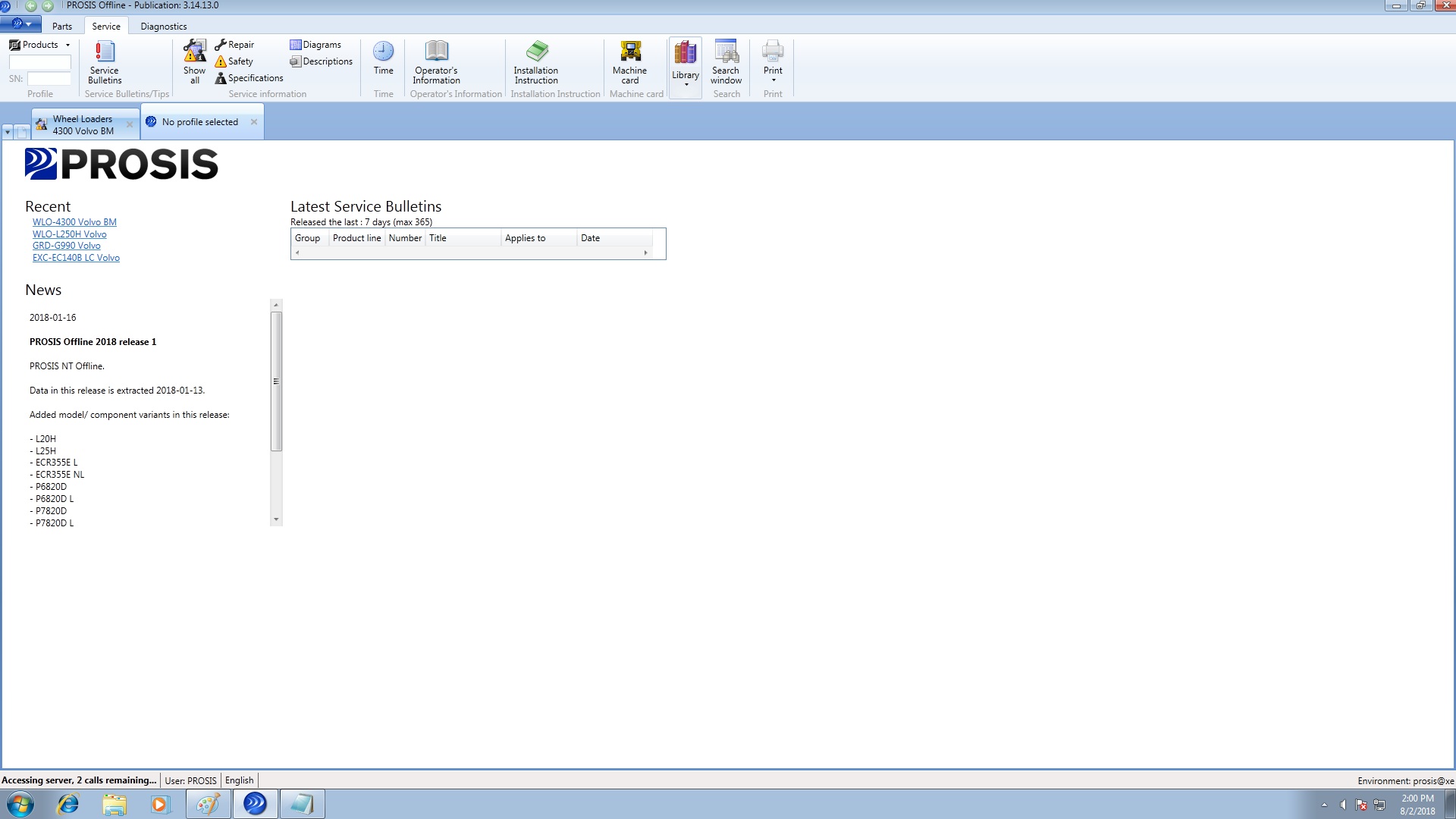Open the Paint taskbar icon
The height and width of the screenshot is (819, 1456).
209,804
